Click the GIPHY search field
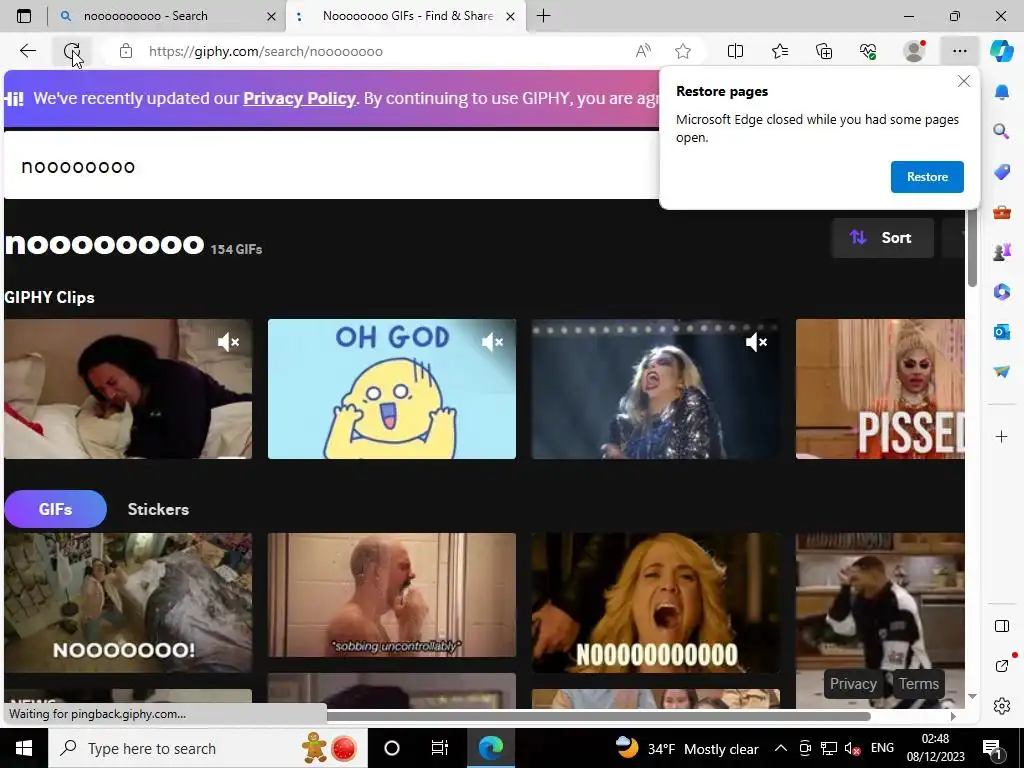The image size is (1024, 768). [331, 167]
